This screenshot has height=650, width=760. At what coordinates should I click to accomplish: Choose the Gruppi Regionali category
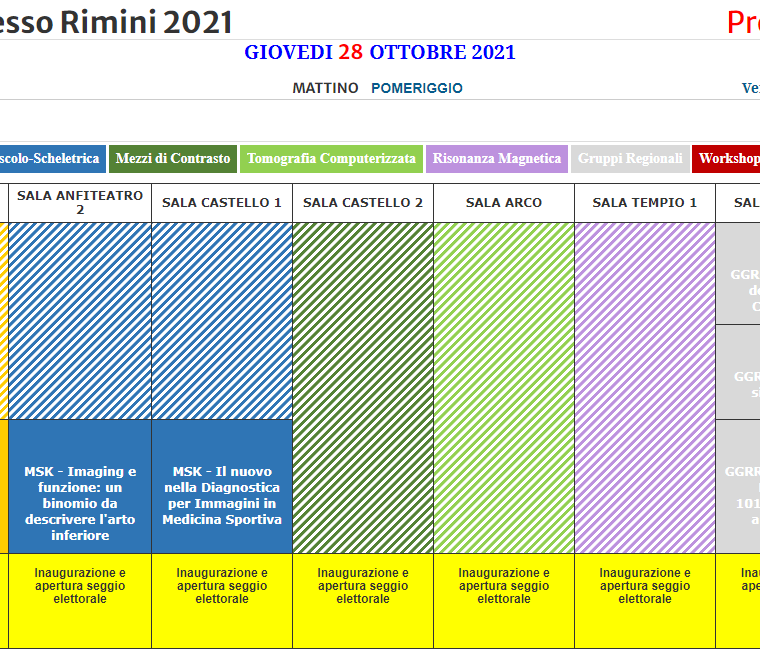click(x=630, y=159)
